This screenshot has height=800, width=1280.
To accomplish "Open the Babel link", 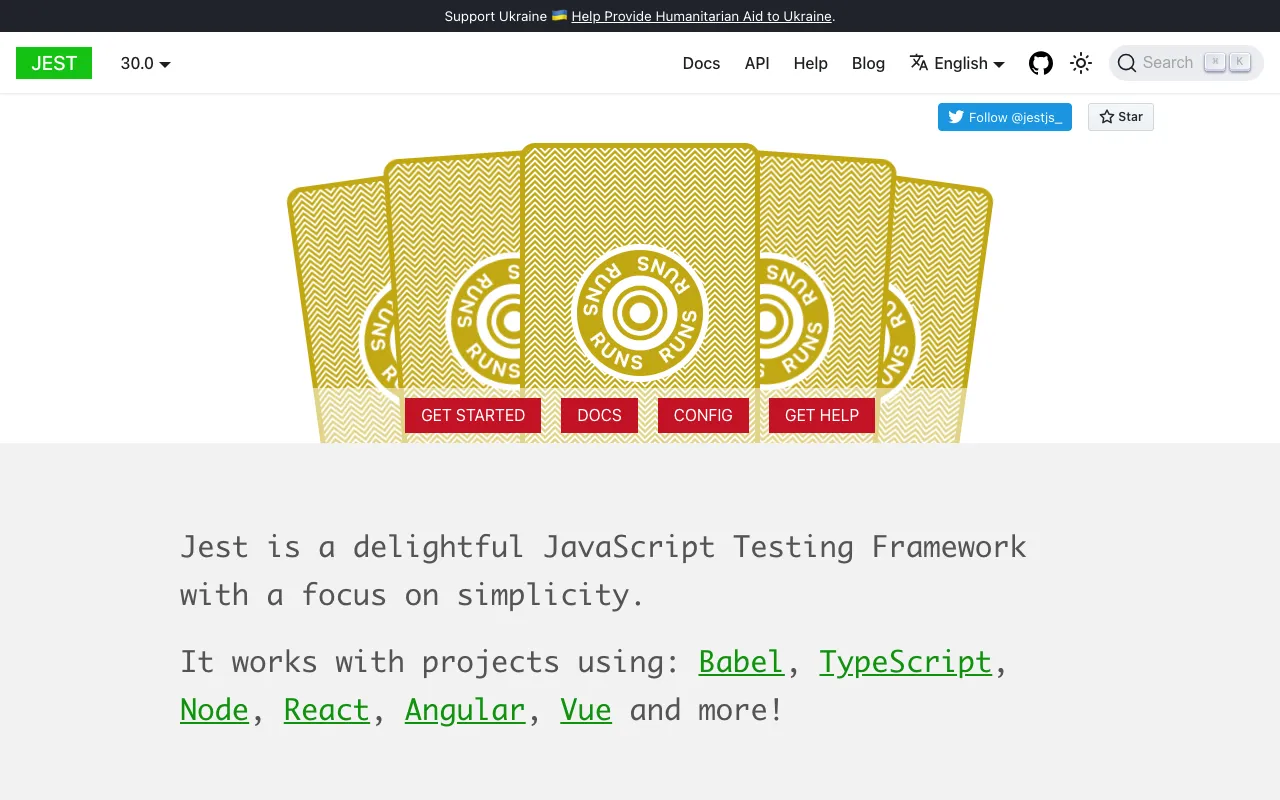I will click(x=740, y=662).
